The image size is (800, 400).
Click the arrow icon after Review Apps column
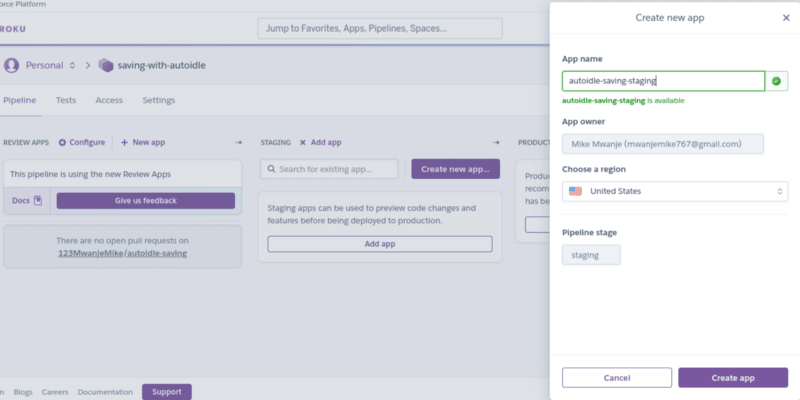point(238,143)
